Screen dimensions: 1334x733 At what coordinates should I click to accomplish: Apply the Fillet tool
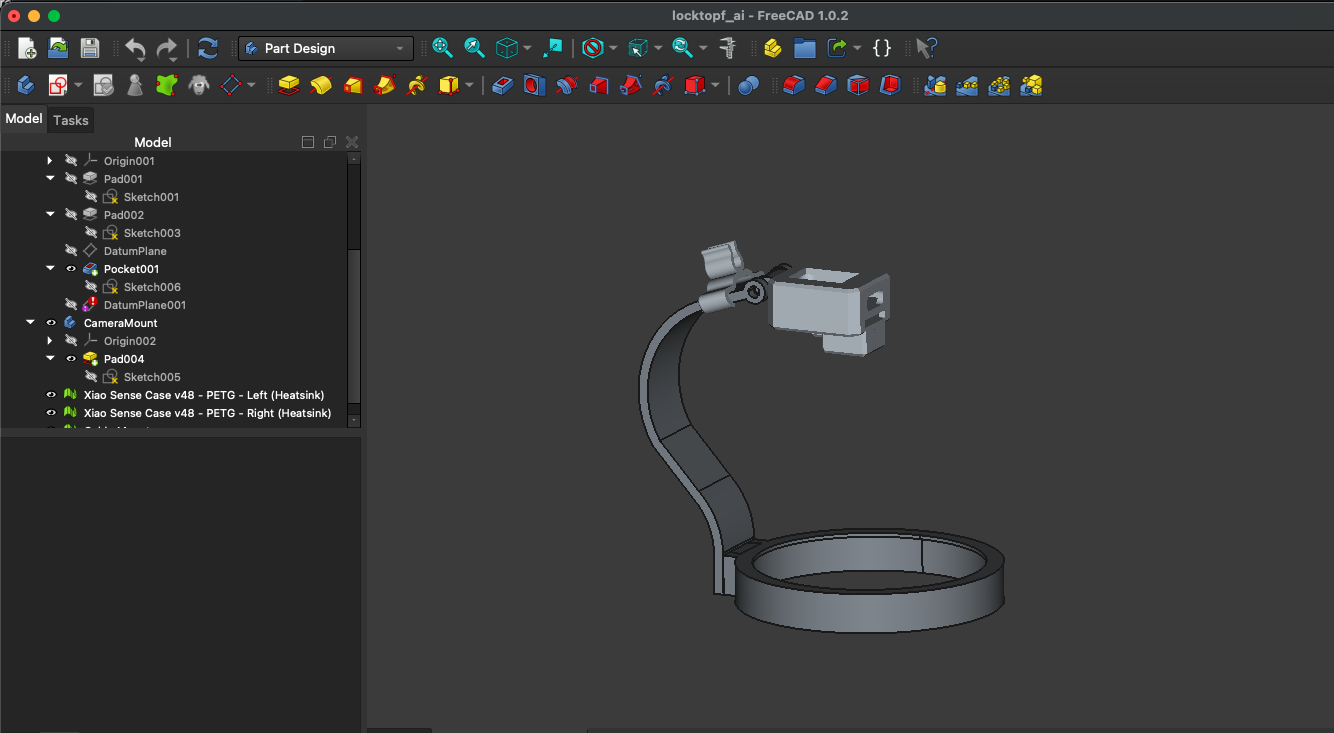794,86
